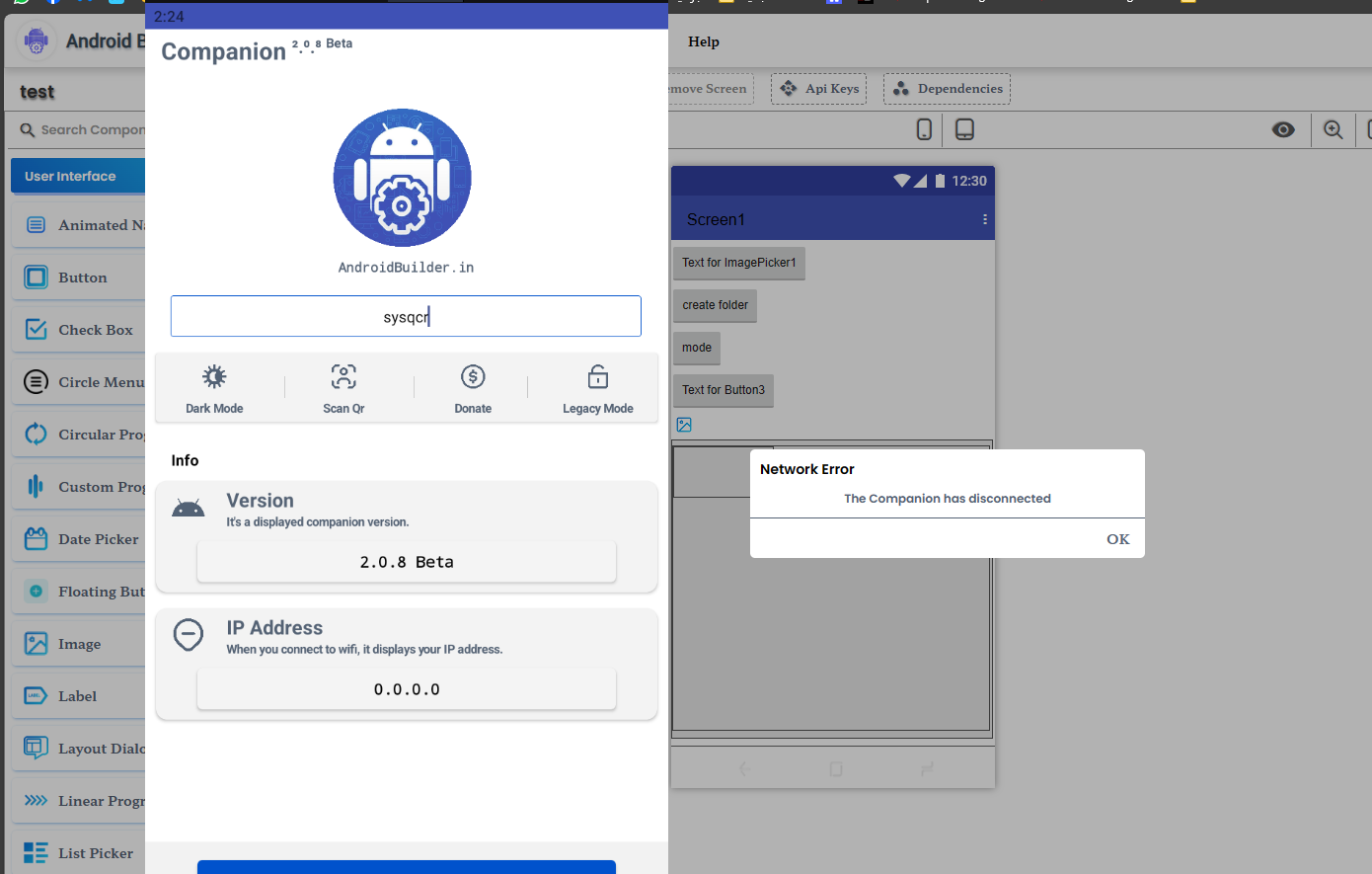Pick the Label component icon
1372x874 pixels.
coord(36,696)
